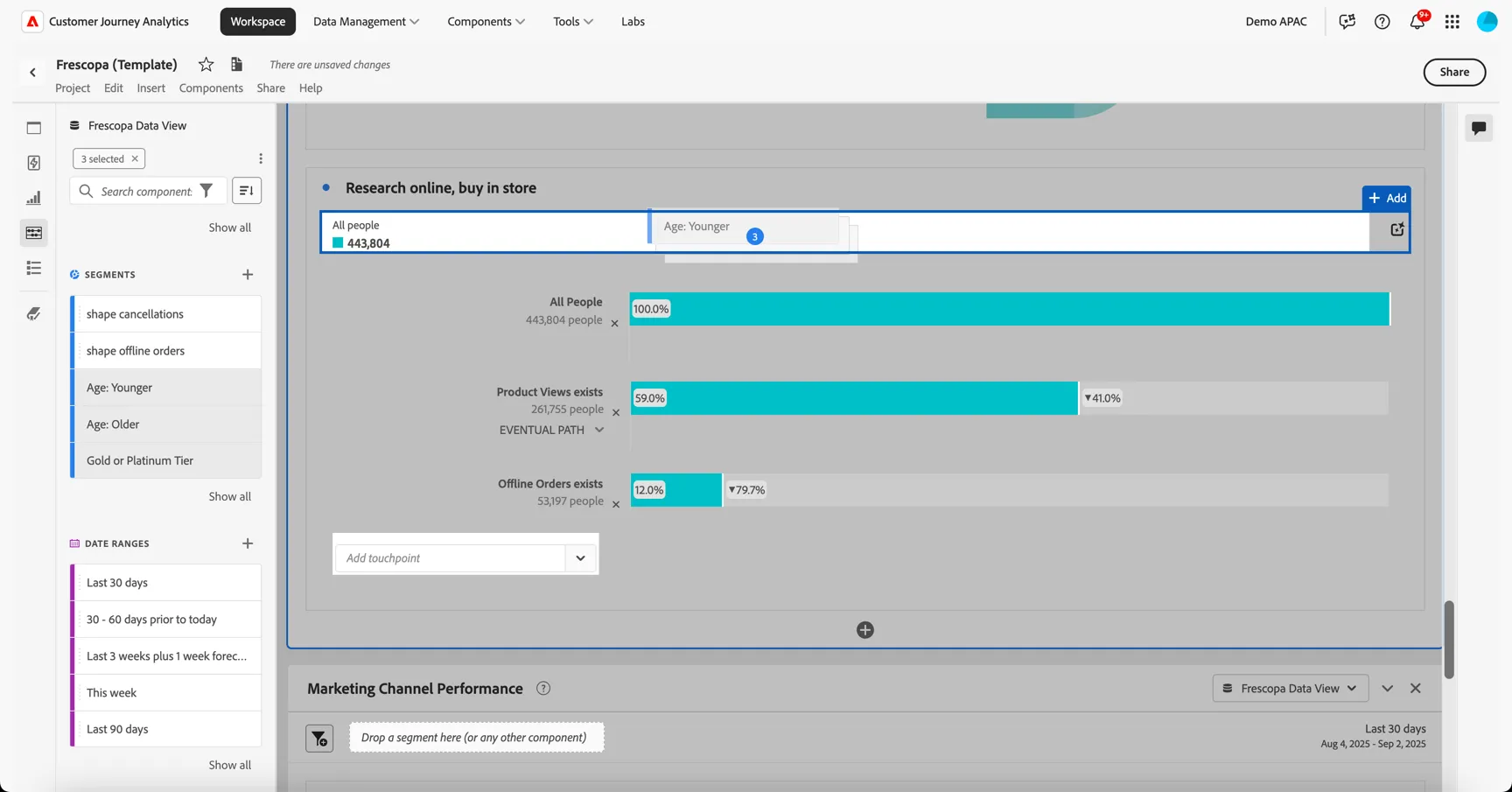Open the component panel three-dot menu

[x=261, y=158]
